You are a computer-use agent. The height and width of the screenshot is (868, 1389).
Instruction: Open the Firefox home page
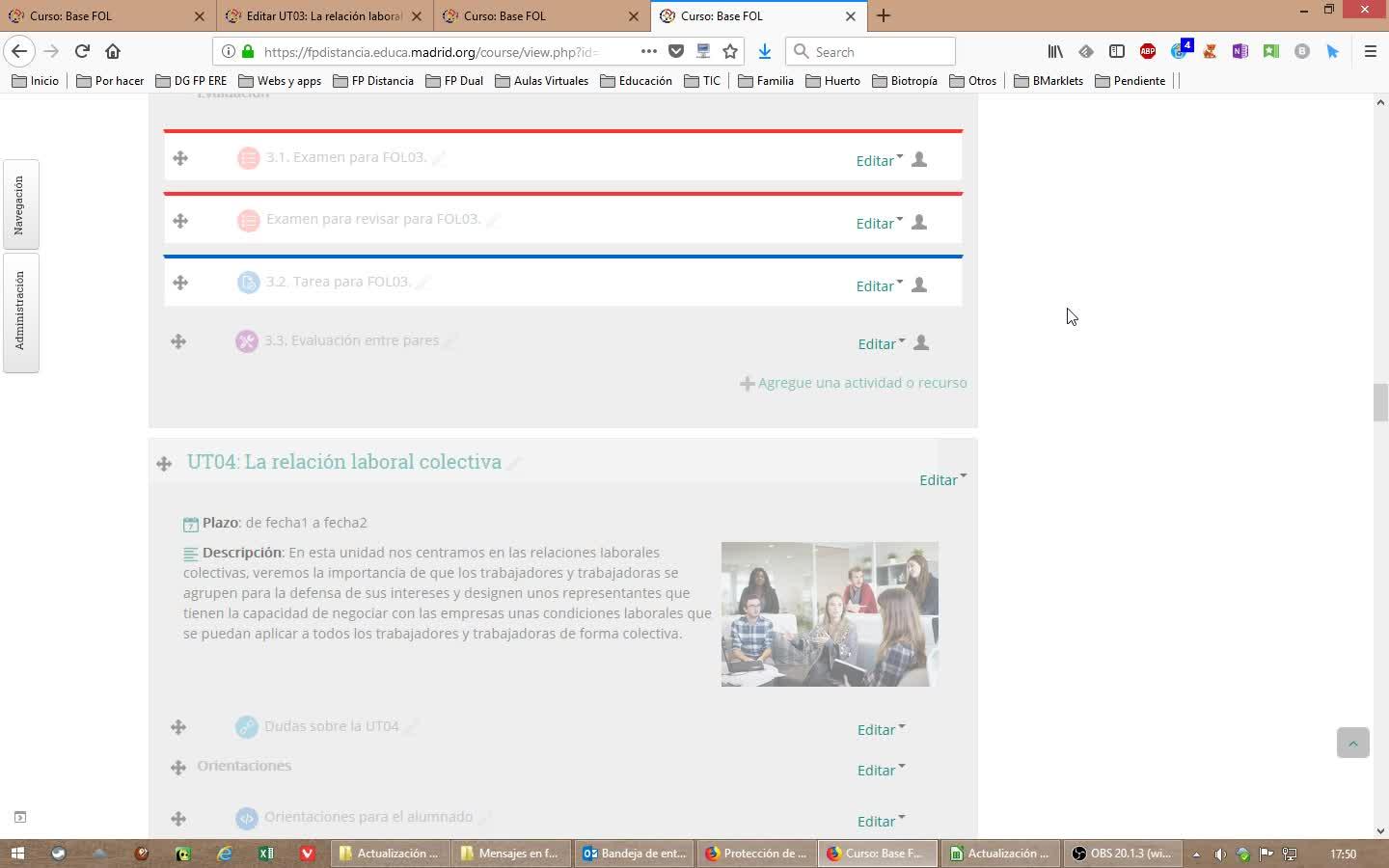[113, 51]
